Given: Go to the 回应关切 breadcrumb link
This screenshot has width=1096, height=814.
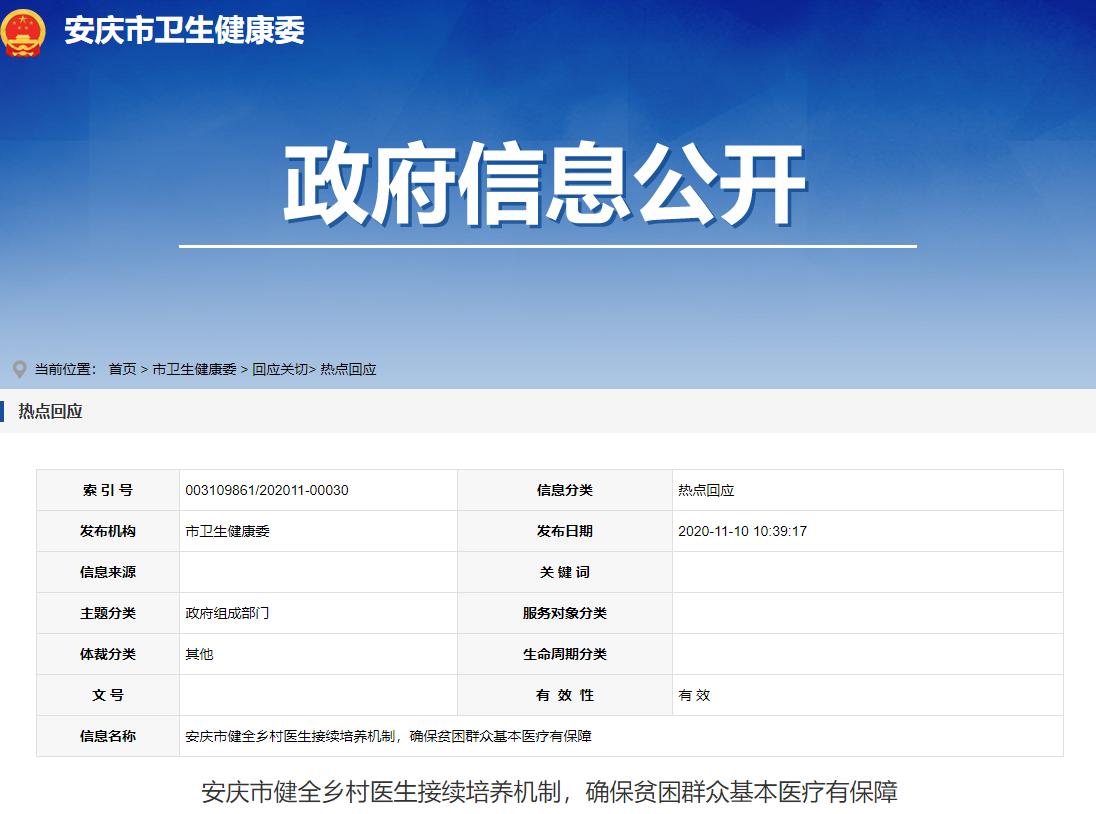Looking at the screenshot, I should click(280, 369).
